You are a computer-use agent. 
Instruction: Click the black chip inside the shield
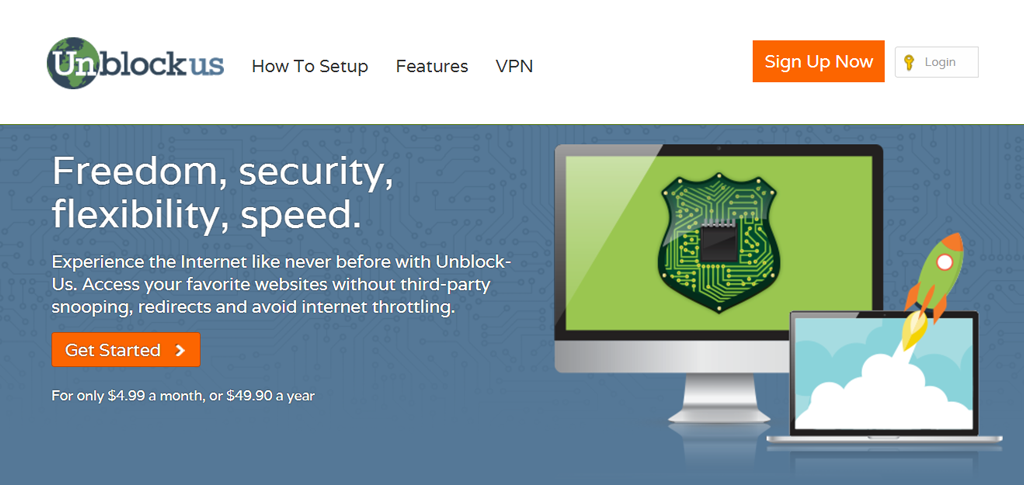(x=719, y=242)
